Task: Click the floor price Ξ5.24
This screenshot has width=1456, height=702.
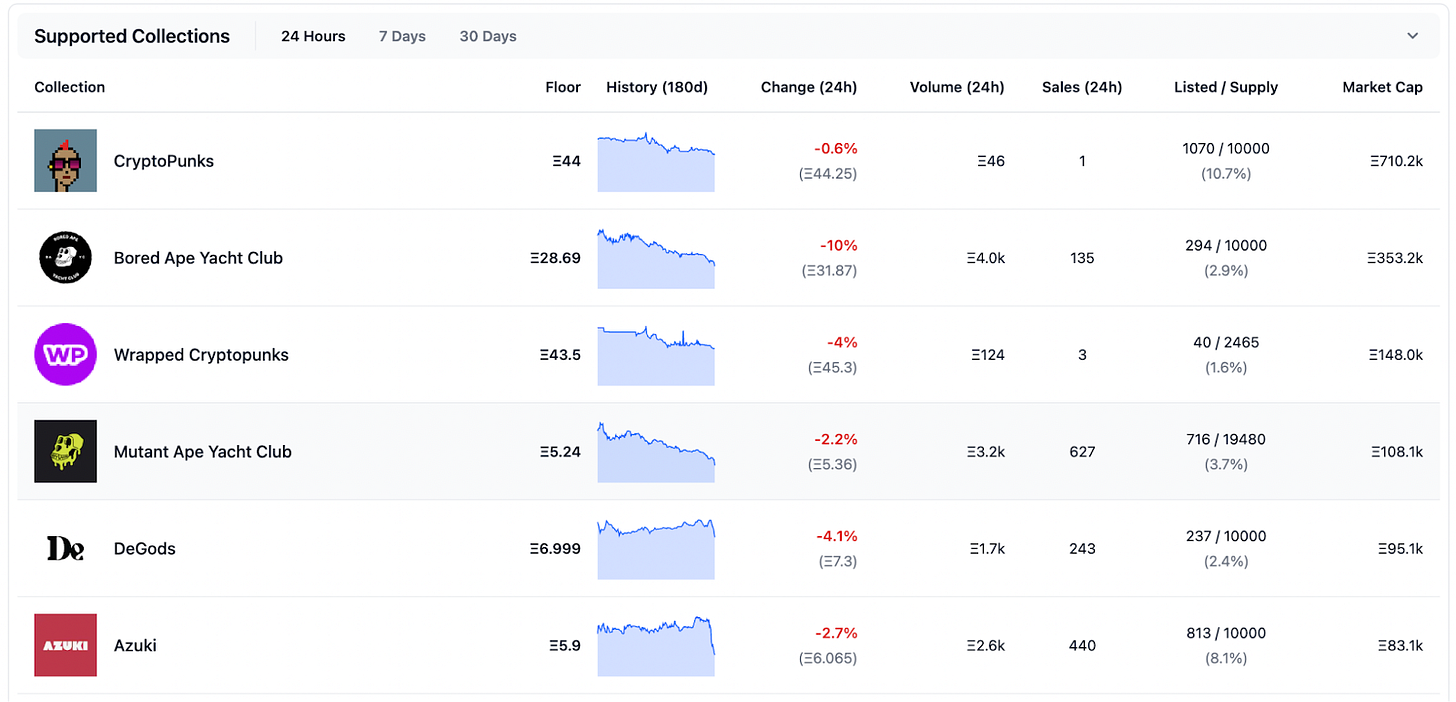Action: pos(560,452)
